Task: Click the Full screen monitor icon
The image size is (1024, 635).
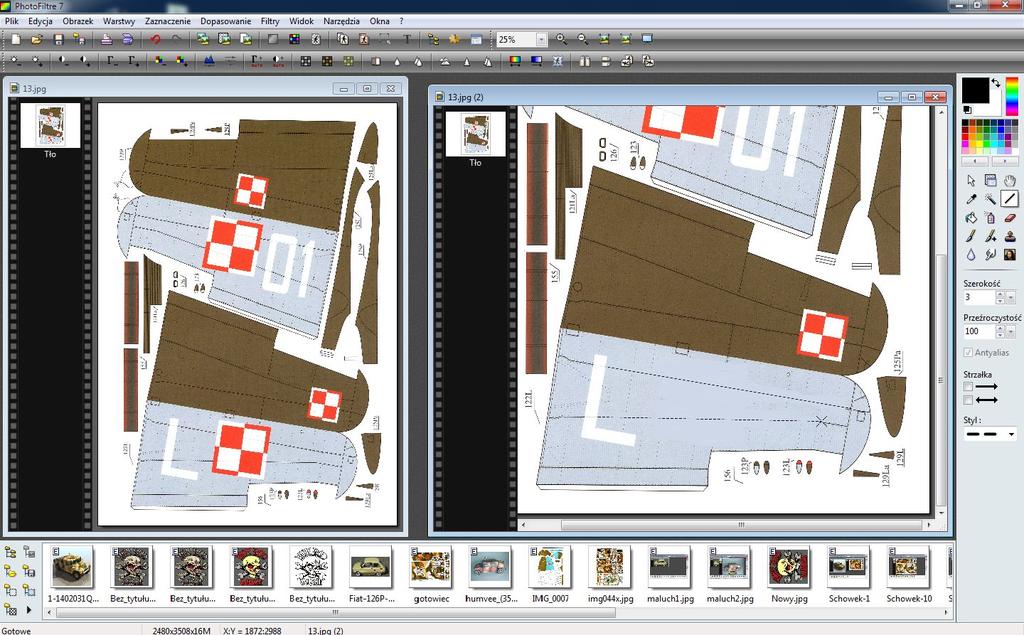Action: click(x=647, y=39)
